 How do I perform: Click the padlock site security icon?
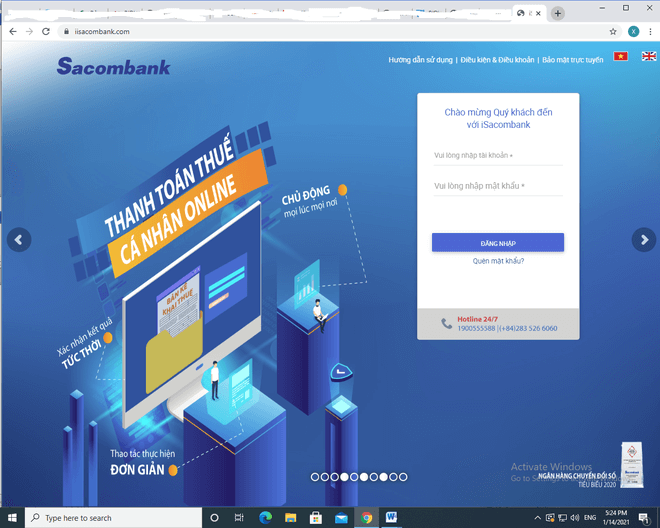[x=66, y=32]
